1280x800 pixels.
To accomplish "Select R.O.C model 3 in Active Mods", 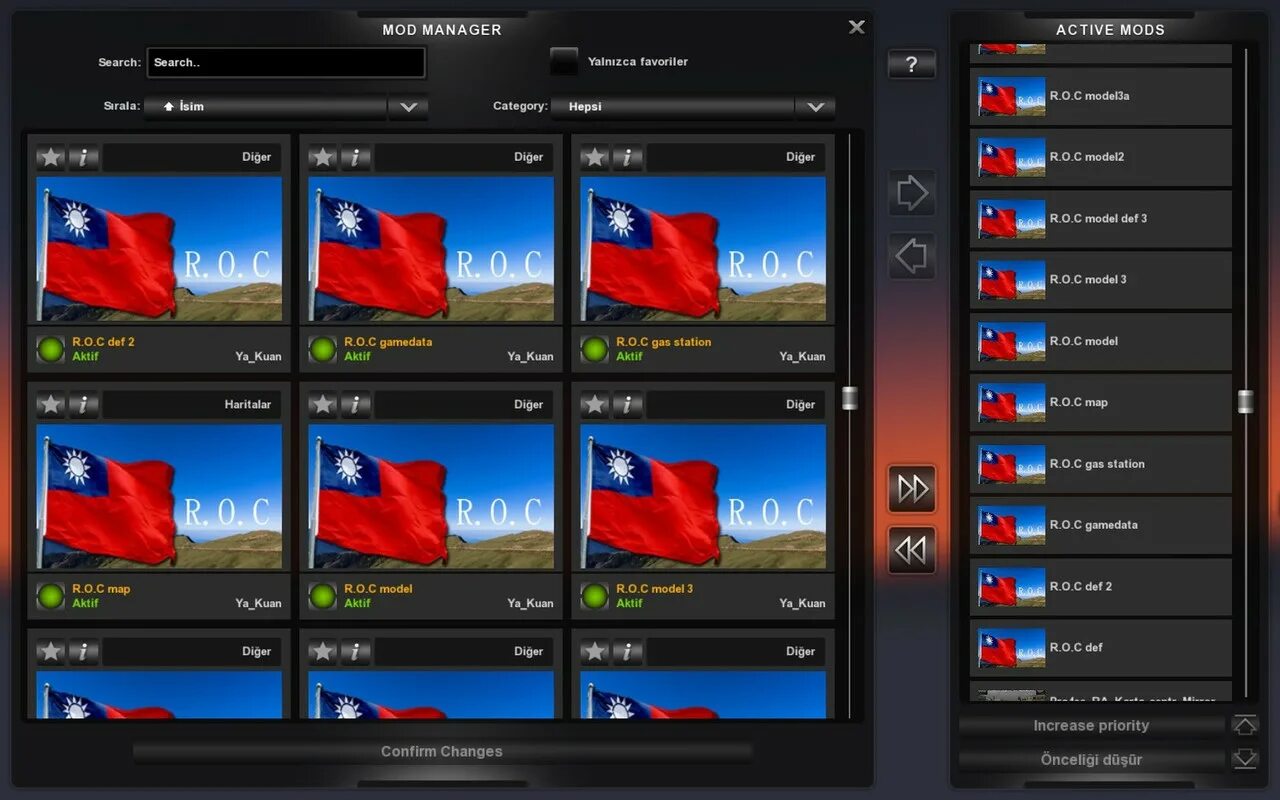I will pos(1101,280).
